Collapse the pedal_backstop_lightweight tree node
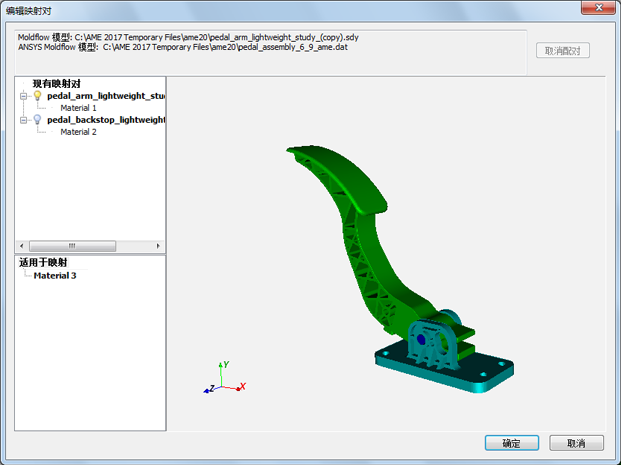This screenshot has height=465, width=621. pos(23,120)
